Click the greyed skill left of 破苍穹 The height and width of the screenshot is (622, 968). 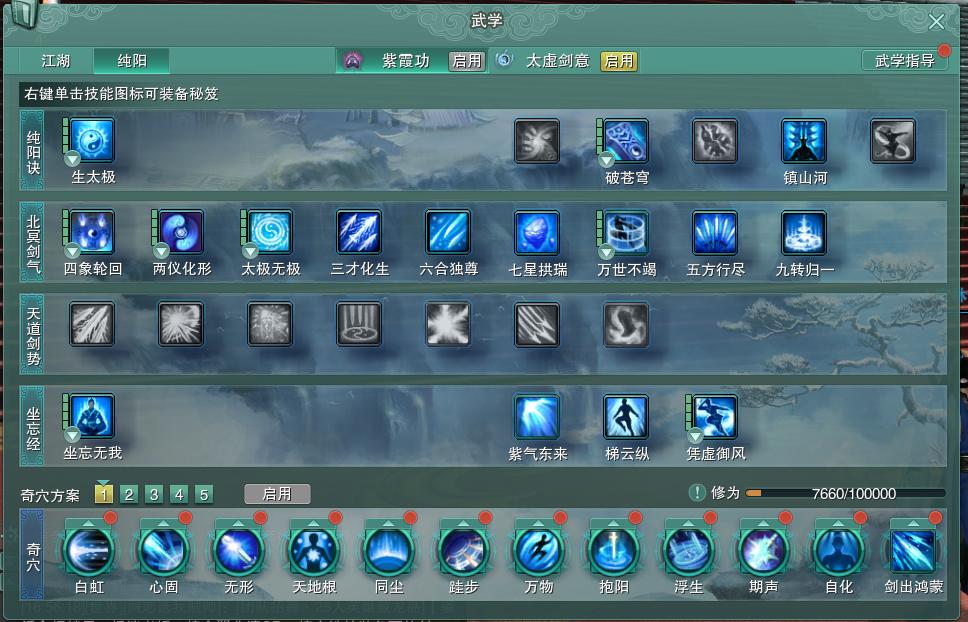click(x=536, y=141)
